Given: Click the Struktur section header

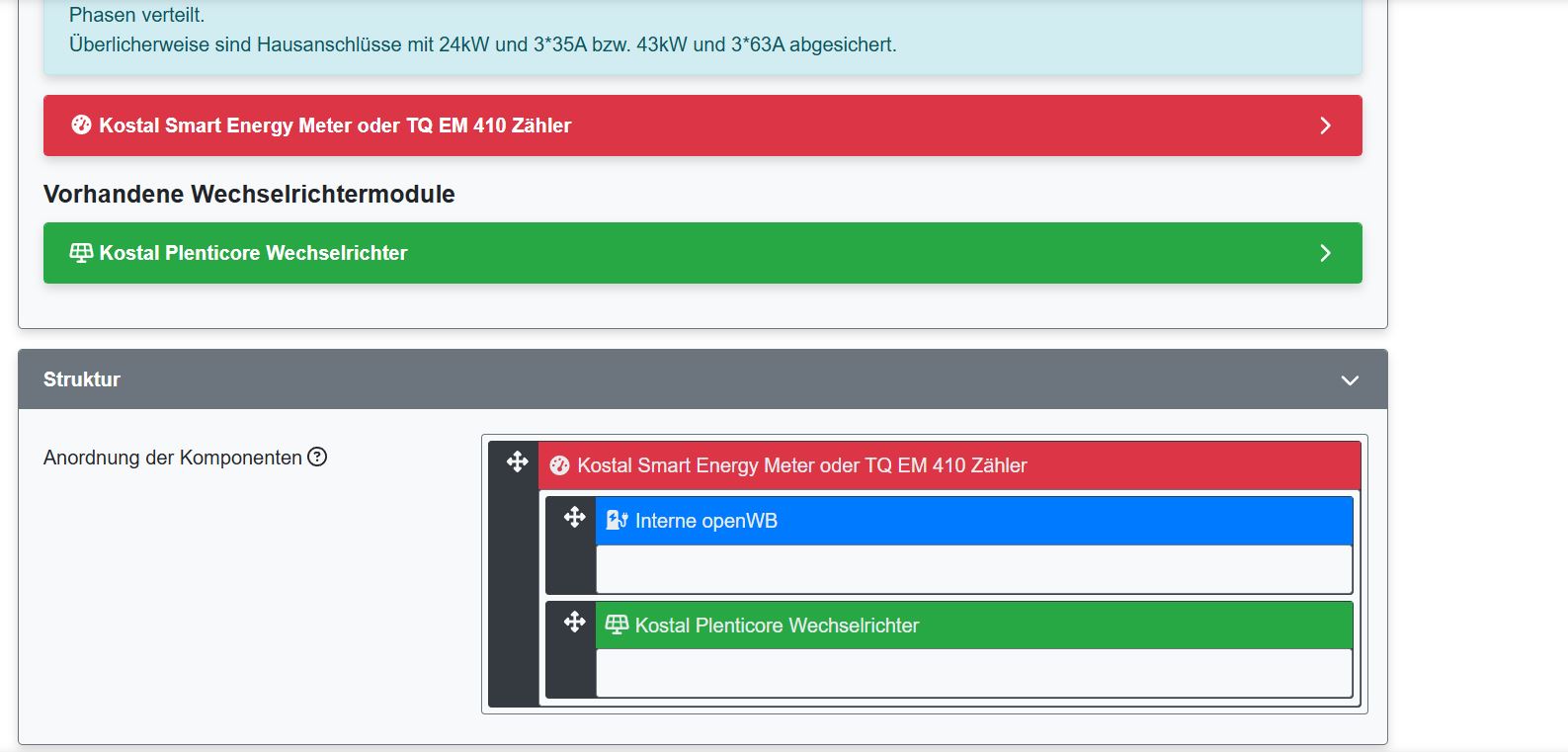Looking at the screenshot, I should click(x=702, y=379).
